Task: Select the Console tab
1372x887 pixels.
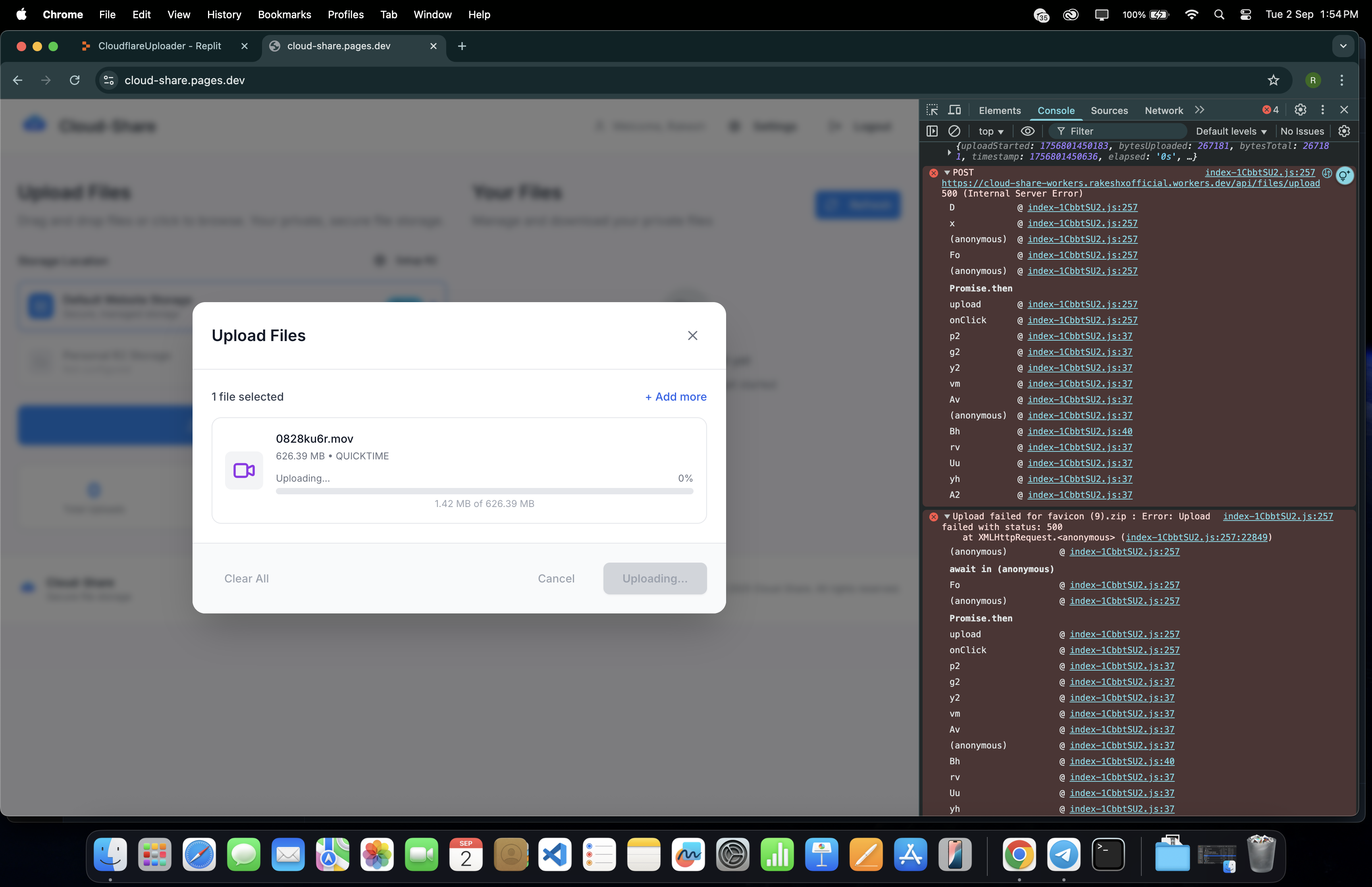Action: 1056,111
